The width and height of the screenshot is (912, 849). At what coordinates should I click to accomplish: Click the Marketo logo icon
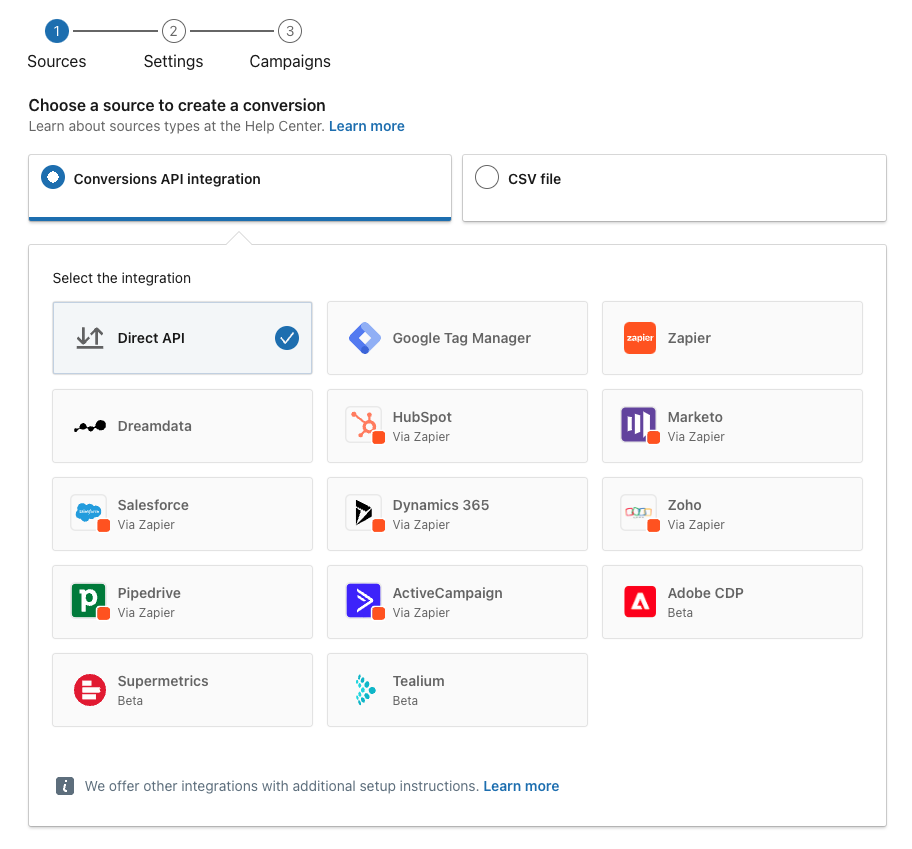(x=640, y=425)
